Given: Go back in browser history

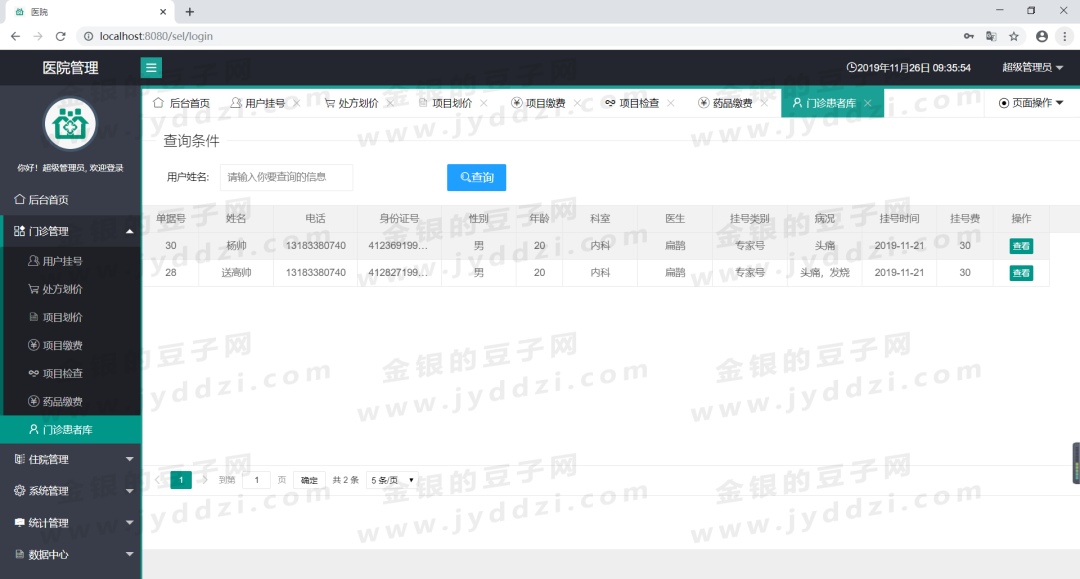Looking at the screenshot, I should tap(15, 36).
